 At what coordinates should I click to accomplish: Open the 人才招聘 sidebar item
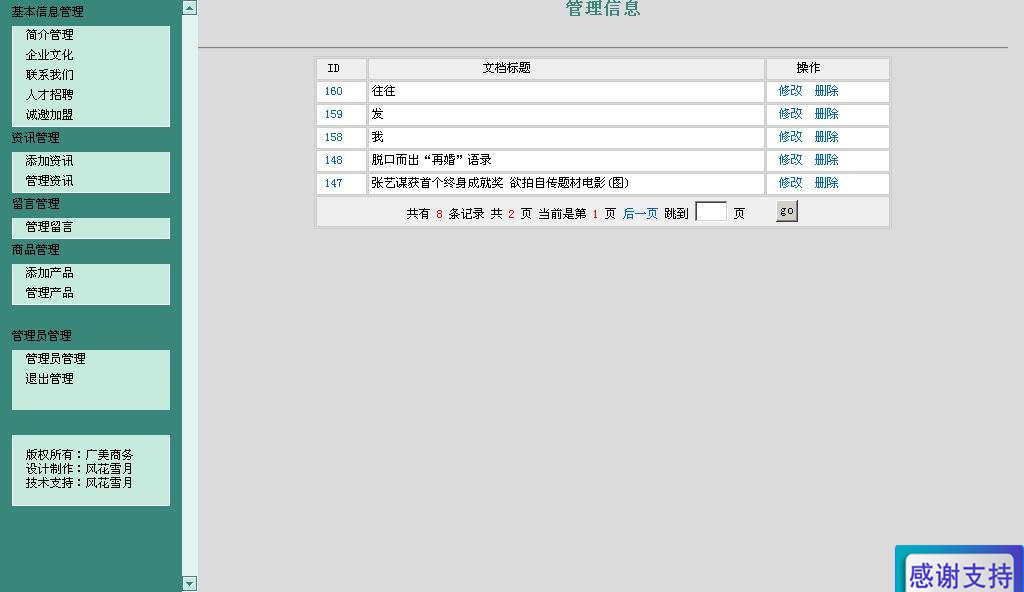[x=50, y=95]
